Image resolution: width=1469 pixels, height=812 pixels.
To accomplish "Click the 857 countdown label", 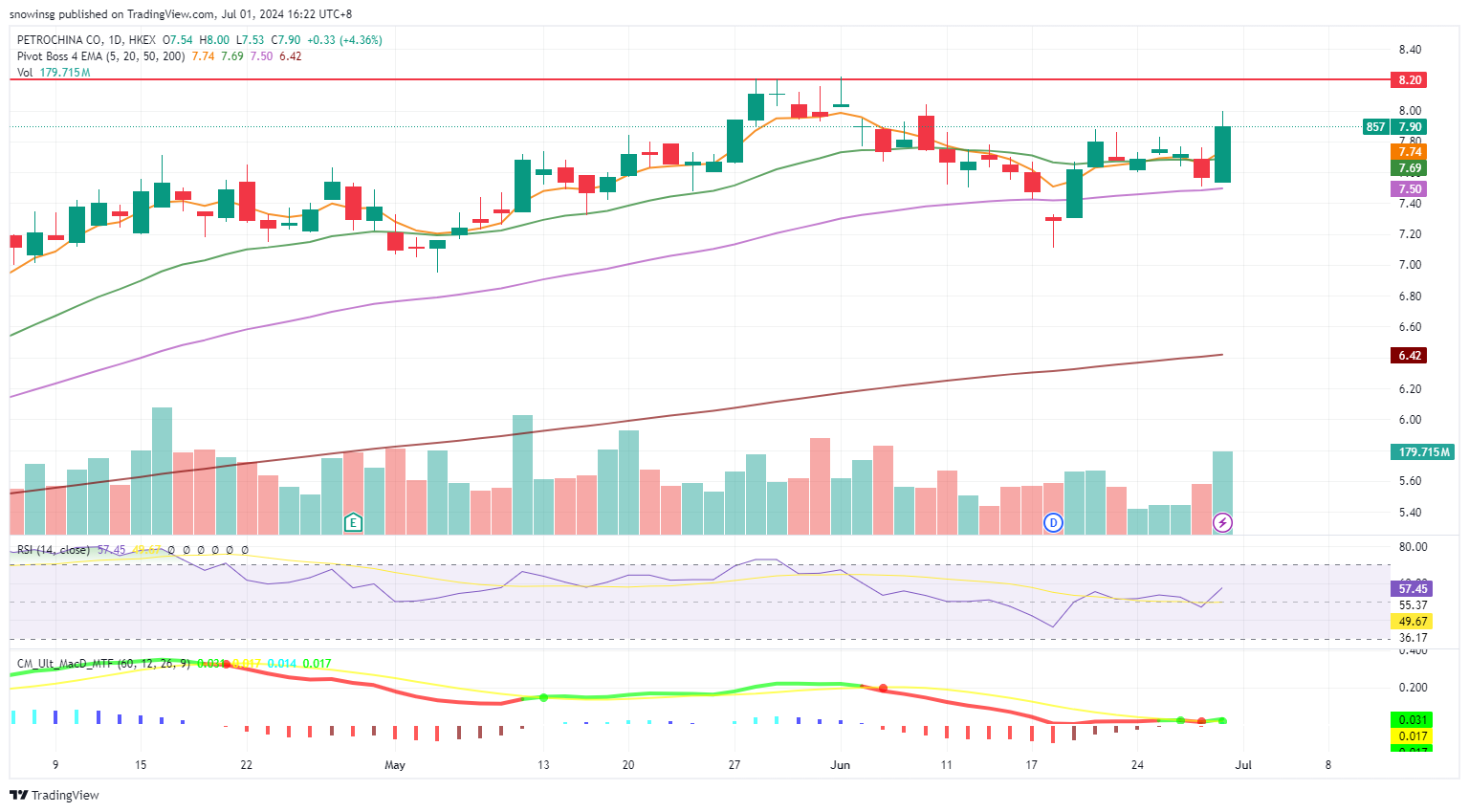I will [x=1375, y=126].
